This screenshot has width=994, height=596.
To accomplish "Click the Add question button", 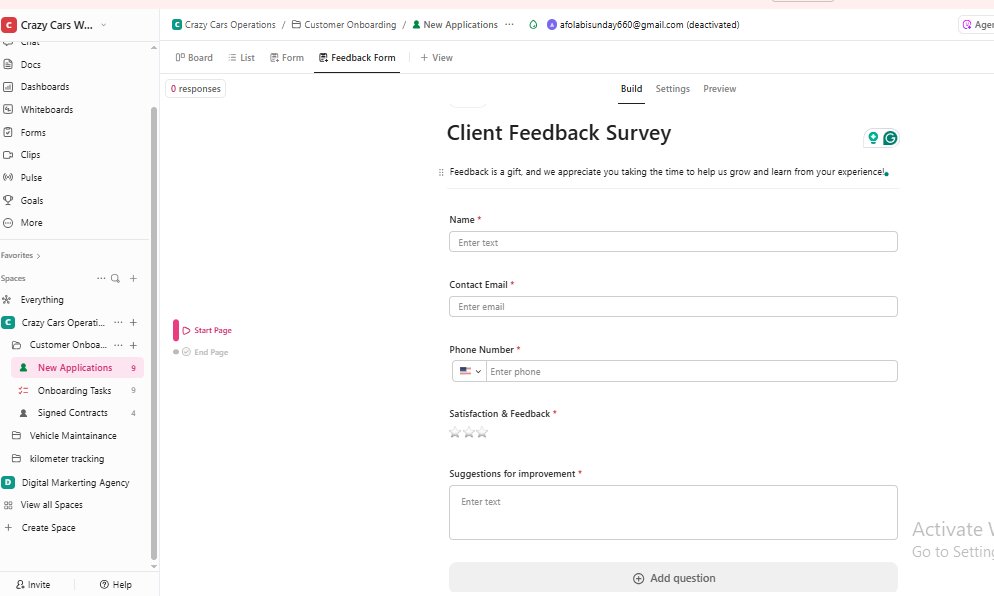I will (x=672, y=578).
